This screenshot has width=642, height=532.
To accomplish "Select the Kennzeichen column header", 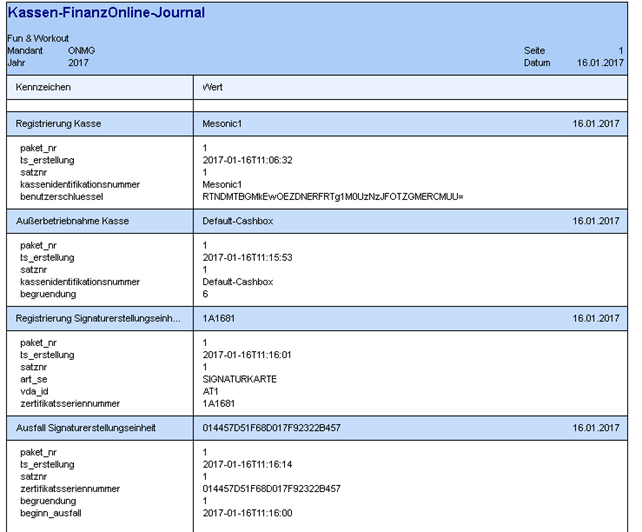I will click(x=44, y=88).
